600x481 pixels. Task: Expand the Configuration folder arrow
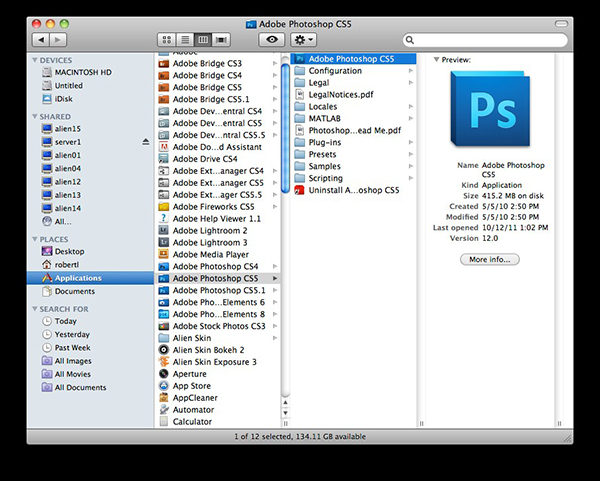[411, 71]
